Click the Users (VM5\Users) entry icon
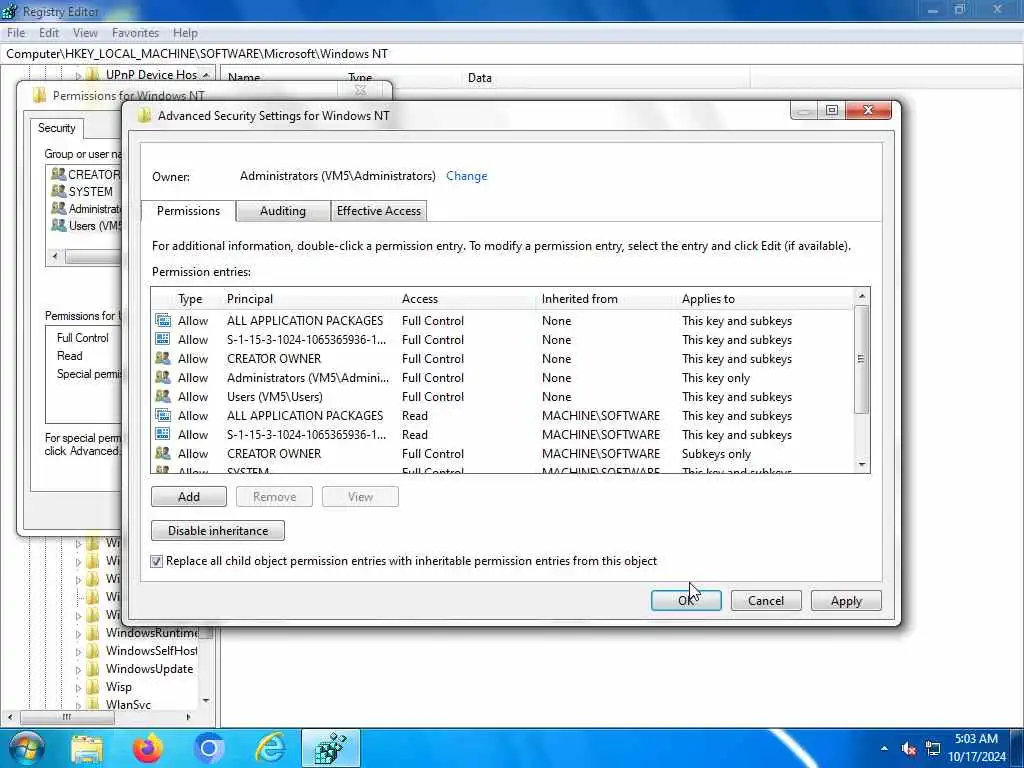1024x768 pixels. point(163,396)
